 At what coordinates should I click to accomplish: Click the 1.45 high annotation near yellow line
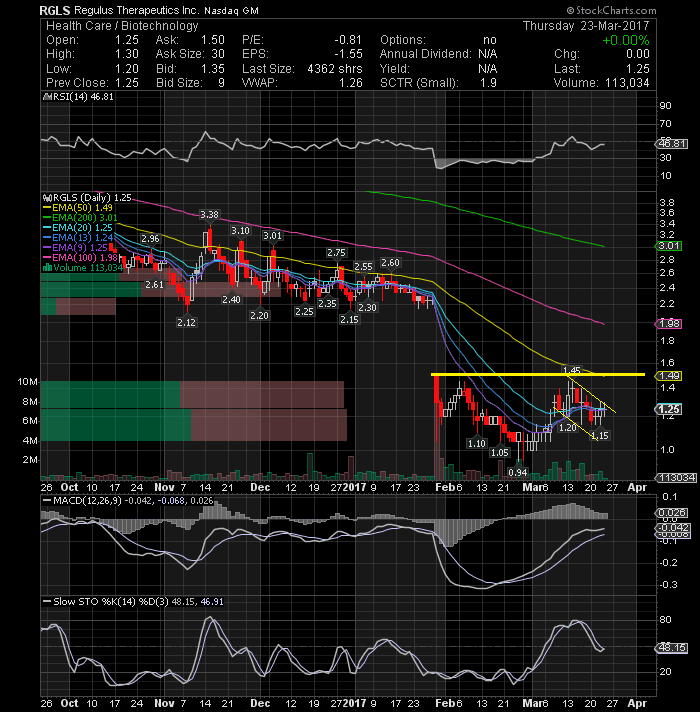(572, 371)
